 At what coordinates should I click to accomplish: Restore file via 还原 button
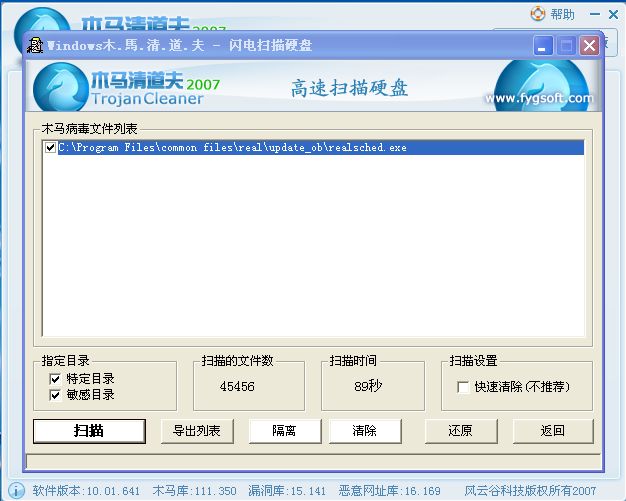click(461, 431)
